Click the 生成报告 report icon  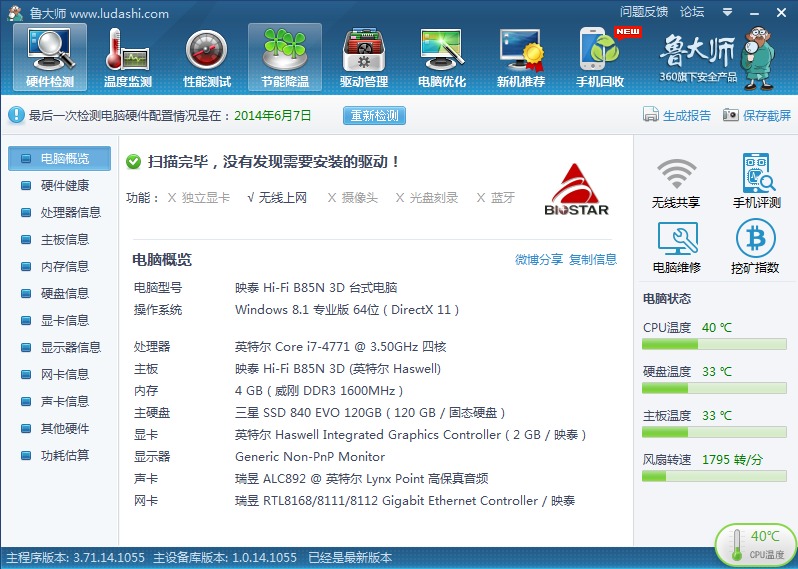651,115
